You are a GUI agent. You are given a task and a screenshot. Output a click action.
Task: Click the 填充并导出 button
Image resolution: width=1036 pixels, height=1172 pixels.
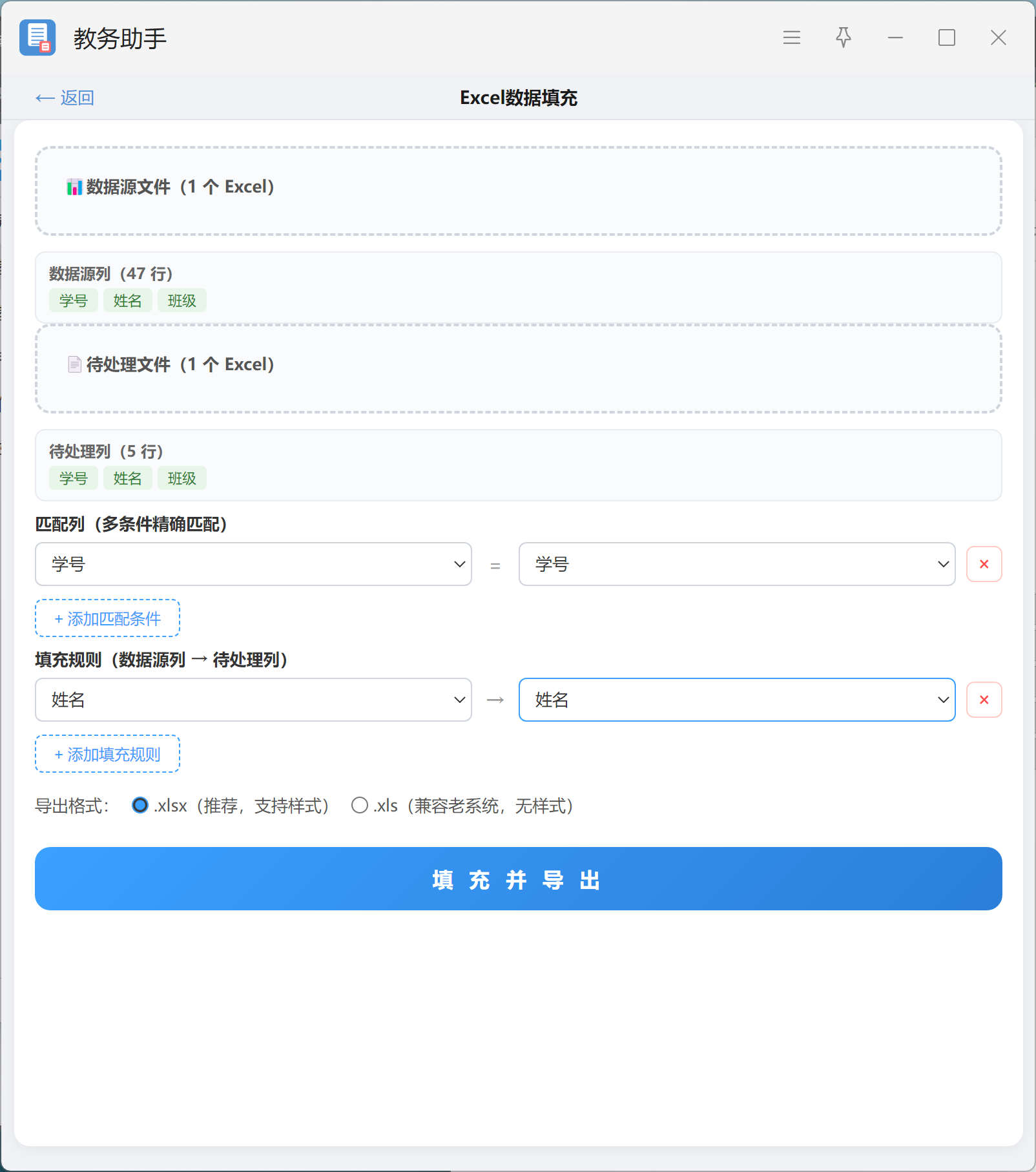click(518, 879)
